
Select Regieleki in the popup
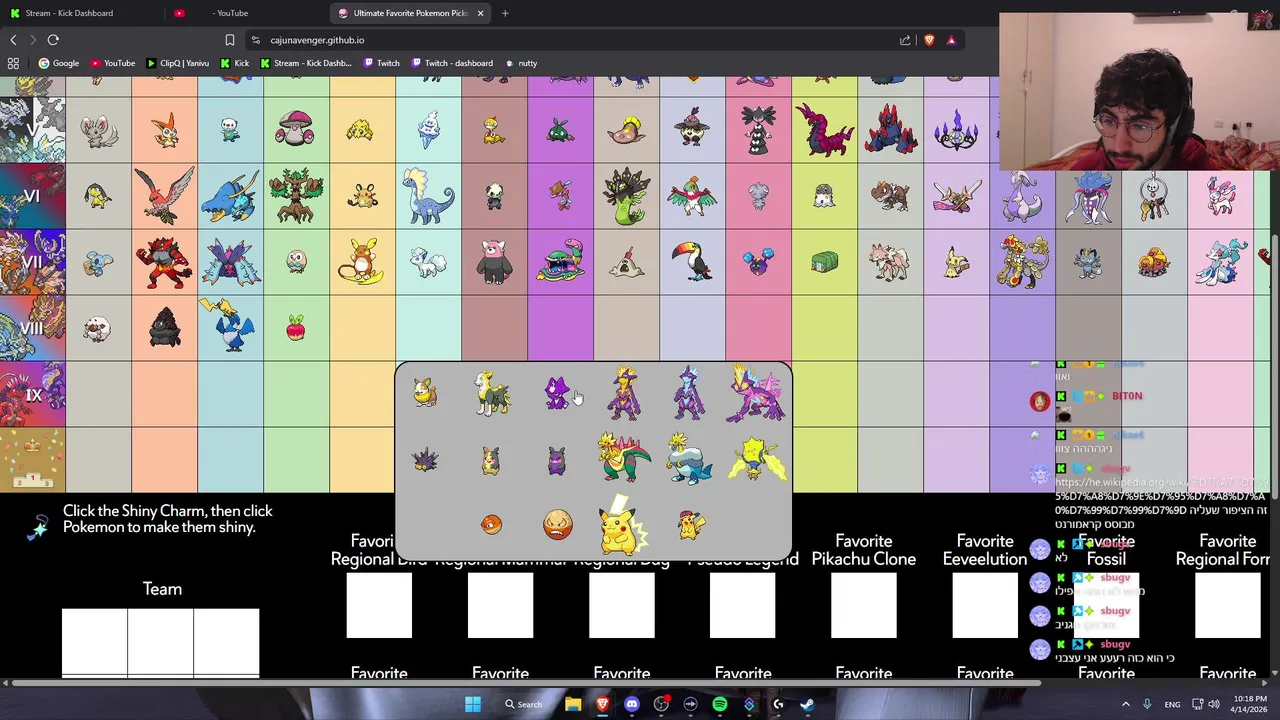click(756, 459)
